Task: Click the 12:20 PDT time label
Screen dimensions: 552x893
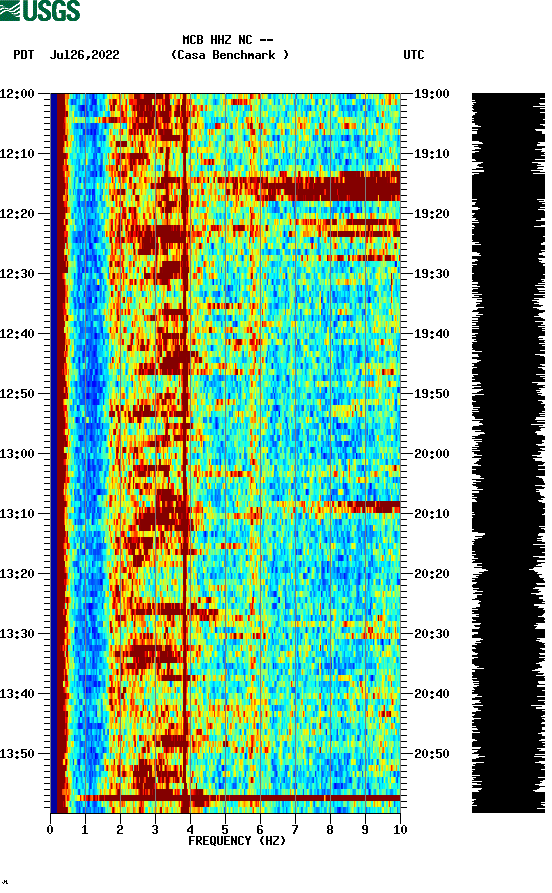Action: coord(17,214)
